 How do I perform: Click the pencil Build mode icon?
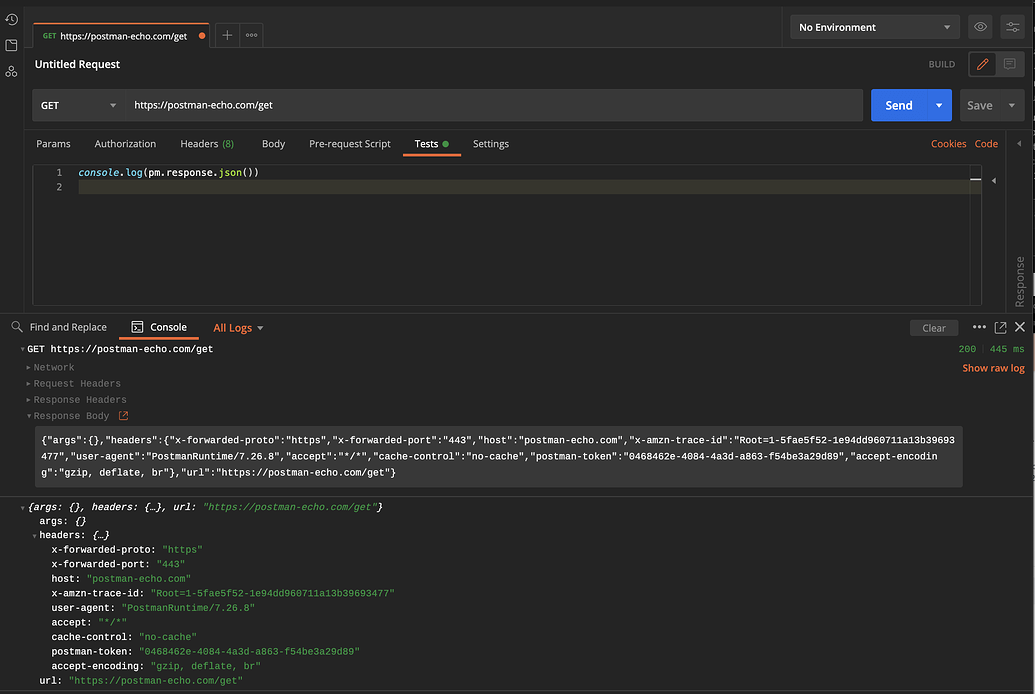(982, 64)
